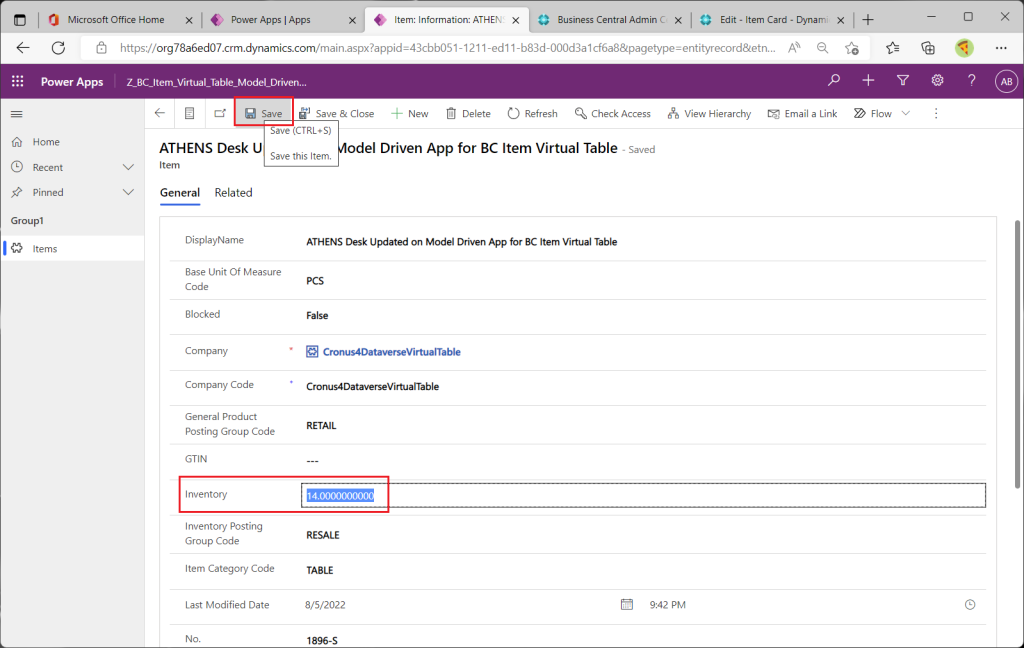This screenshot has height=648, width=1024.
Task: Click the plus quick create icon in header
Action: point(868,80)
